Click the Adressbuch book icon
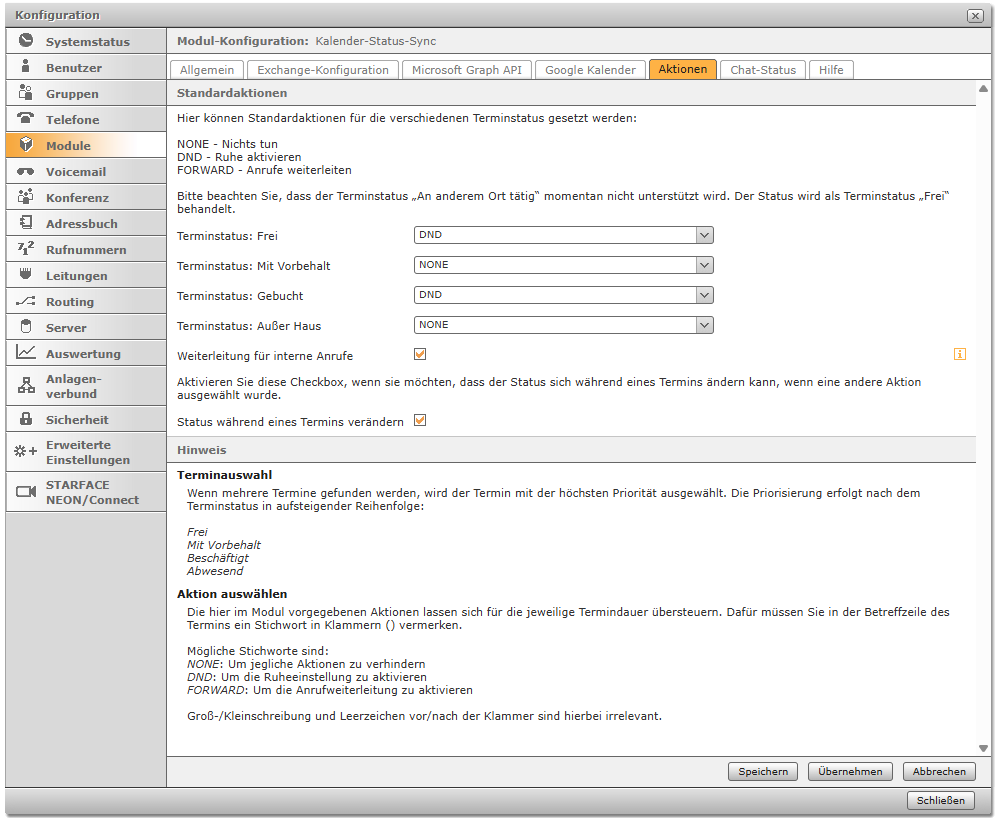This screenshot has width=1000, height=823. pos(26,223)
